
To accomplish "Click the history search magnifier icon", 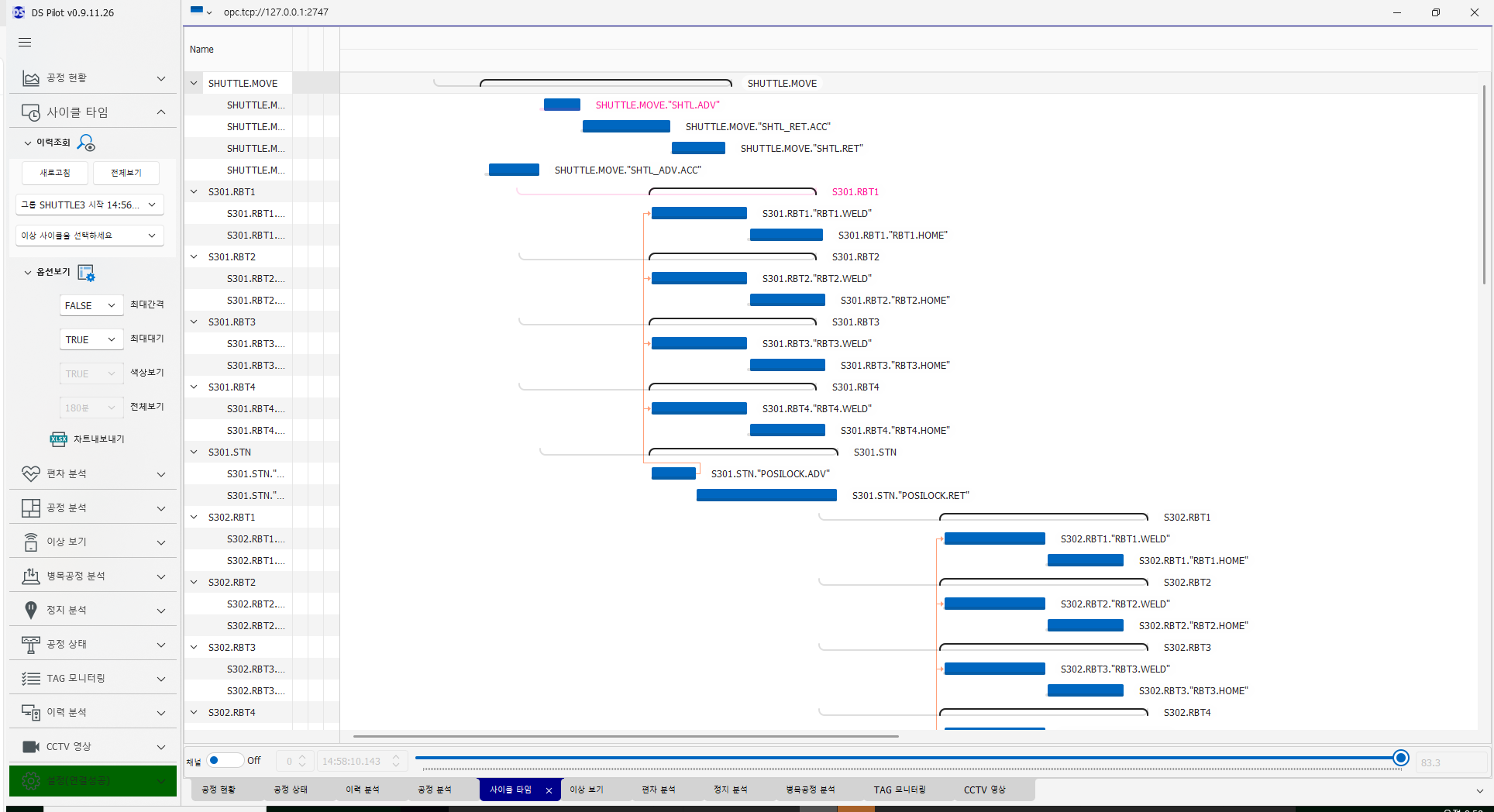I will click(86, 143).
